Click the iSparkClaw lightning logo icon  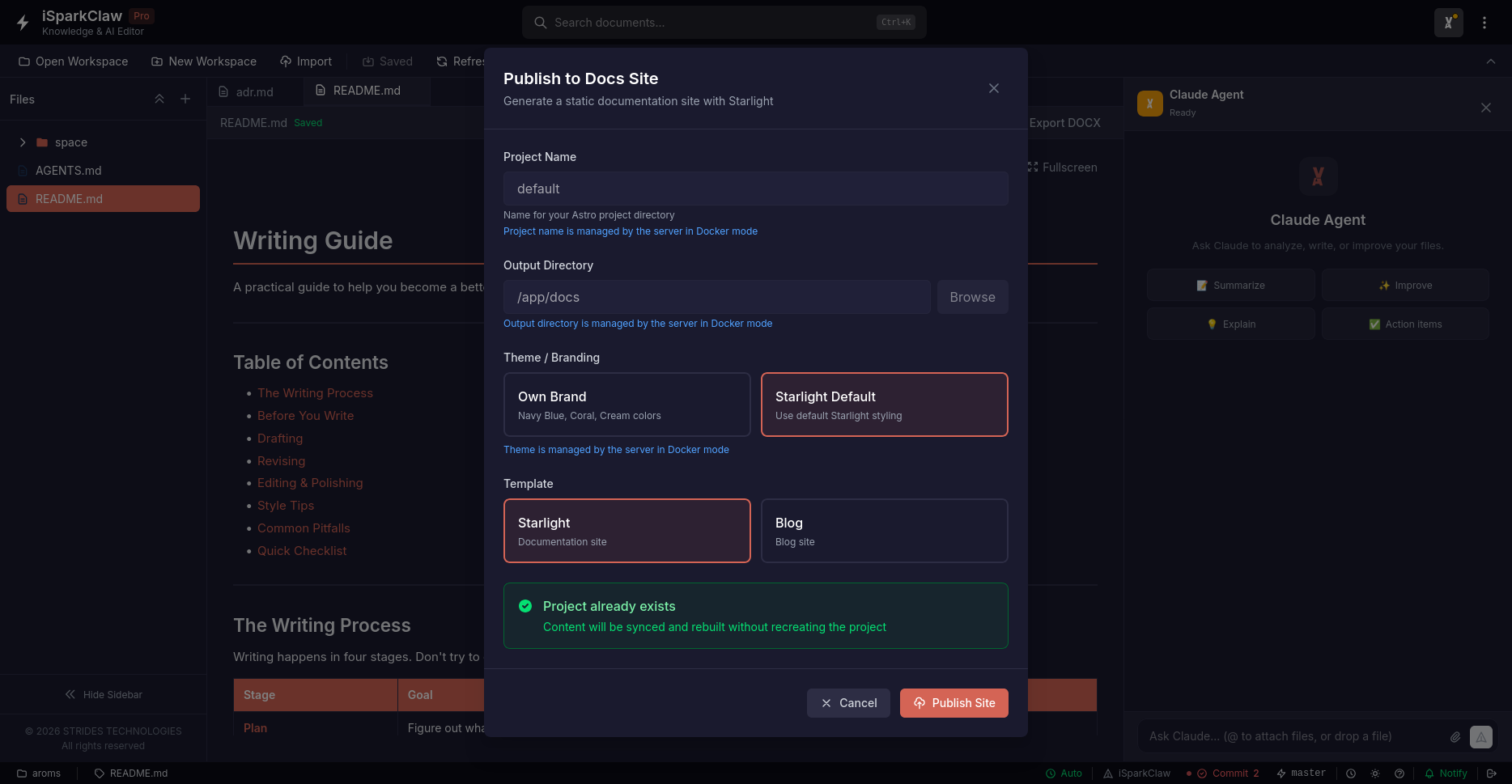(23, 23)
